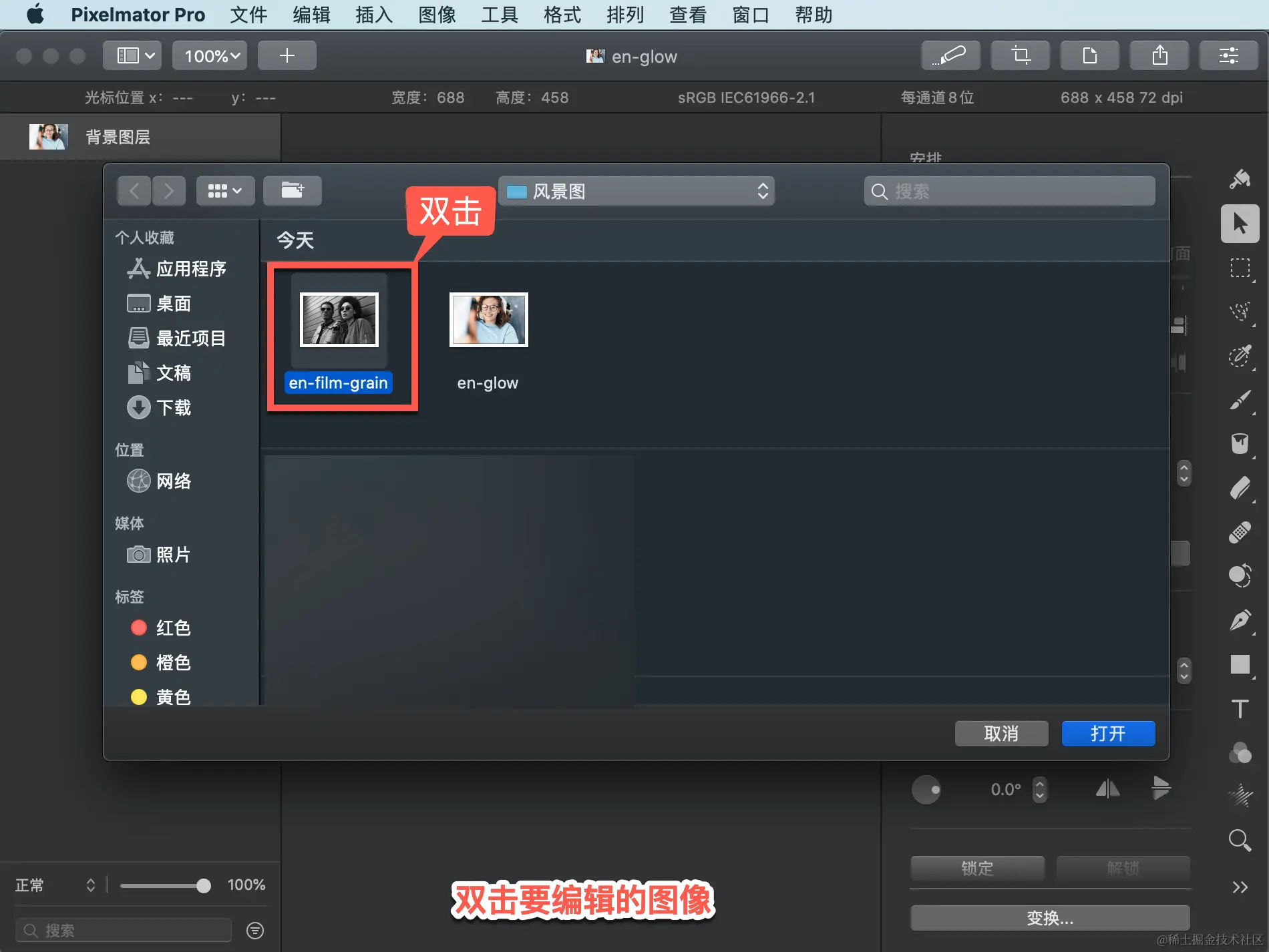This screenshot has width=1269, height=952.
Task: Change the dialog icon view mode dropdown
Action: 226,191
